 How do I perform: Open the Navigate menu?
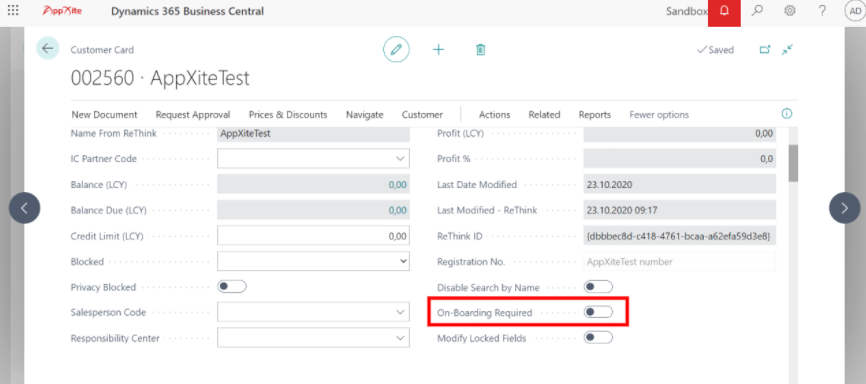click(365, 115)
